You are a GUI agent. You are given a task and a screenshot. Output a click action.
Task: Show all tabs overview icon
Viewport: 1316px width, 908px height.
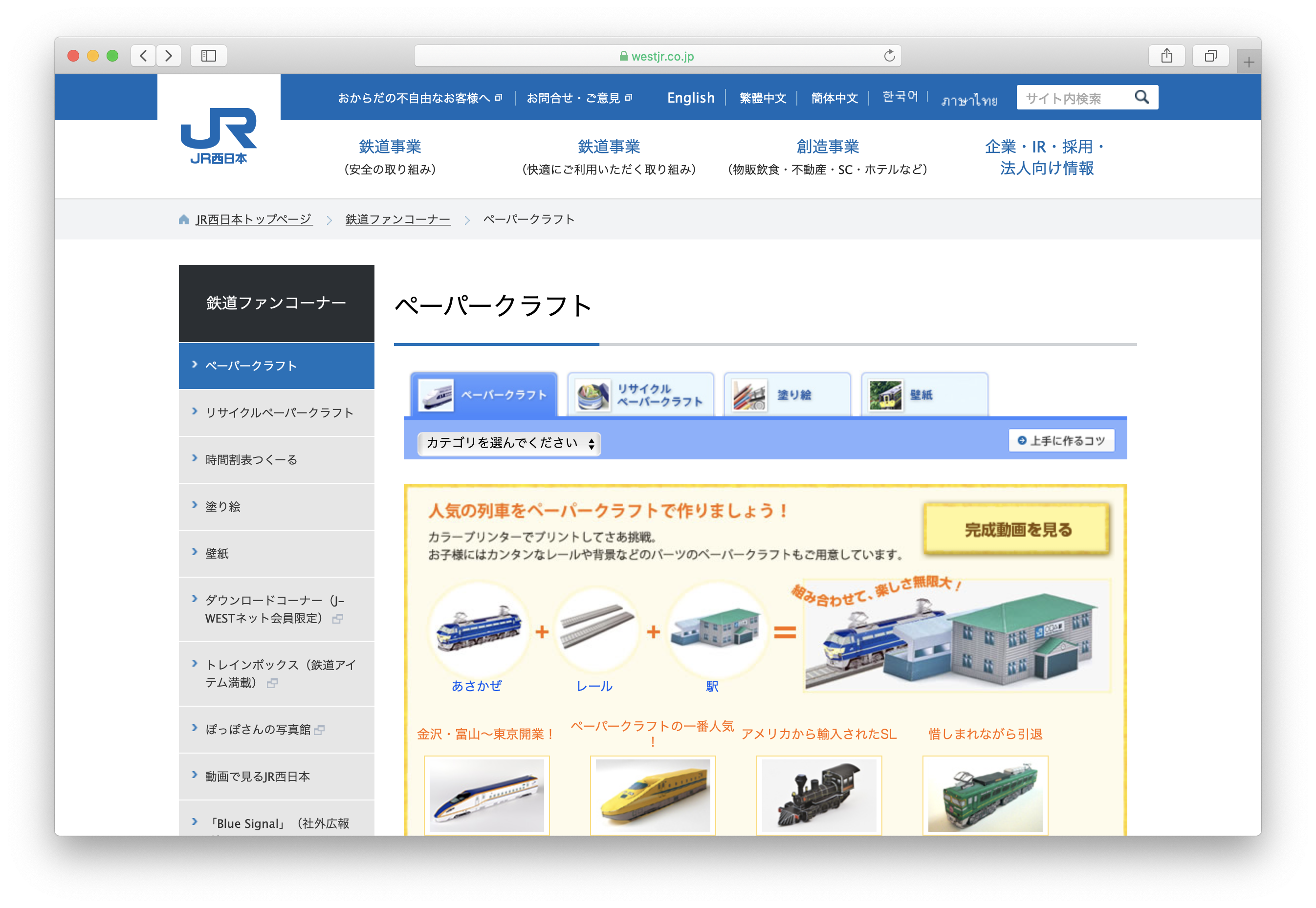pyautogui.click(x=1210, y=56)
